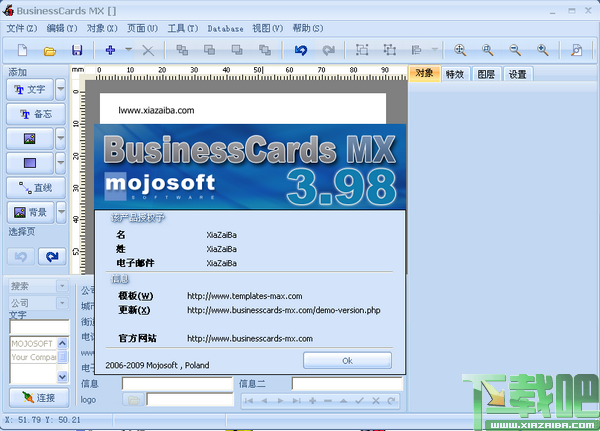Screen dimensions: 600x431
Task: Click the 备忘 memo button
Action: 36,114
